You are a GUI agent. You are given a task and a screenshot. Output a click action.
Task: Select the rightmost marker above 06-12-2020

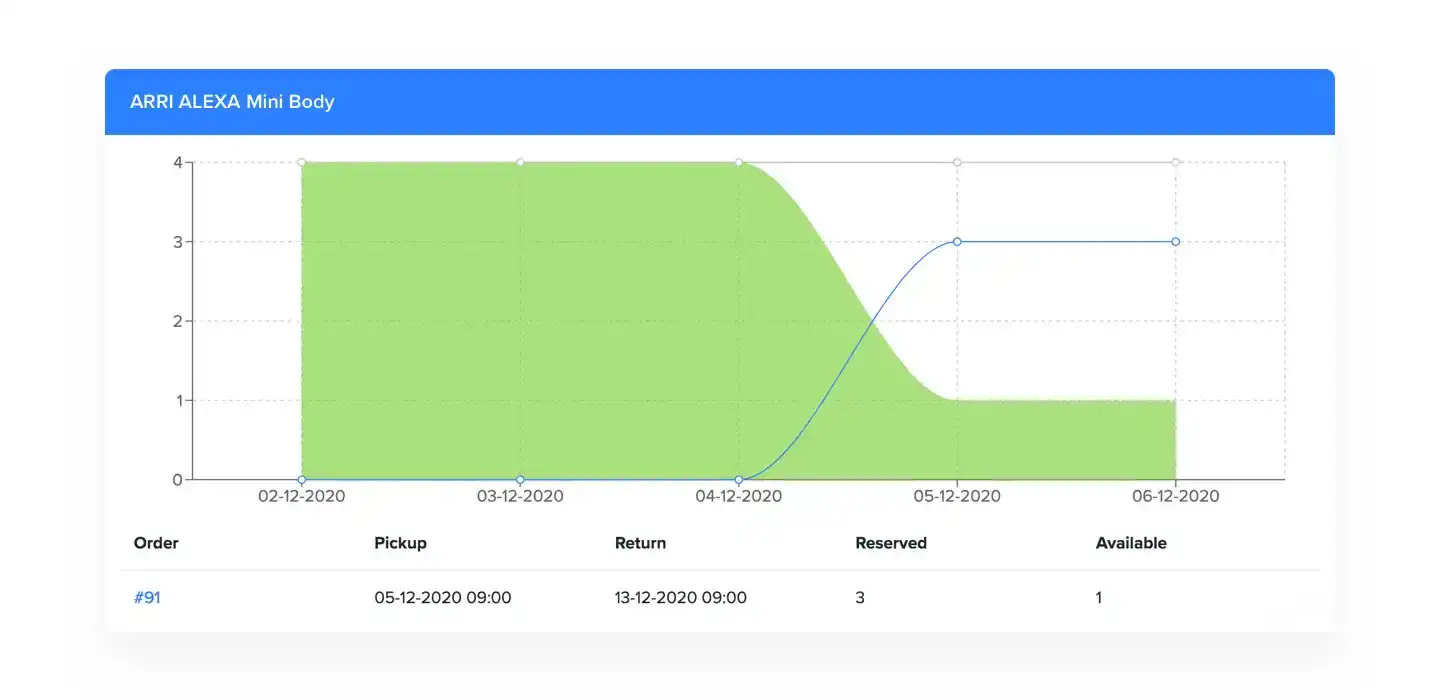(1175, 241)
